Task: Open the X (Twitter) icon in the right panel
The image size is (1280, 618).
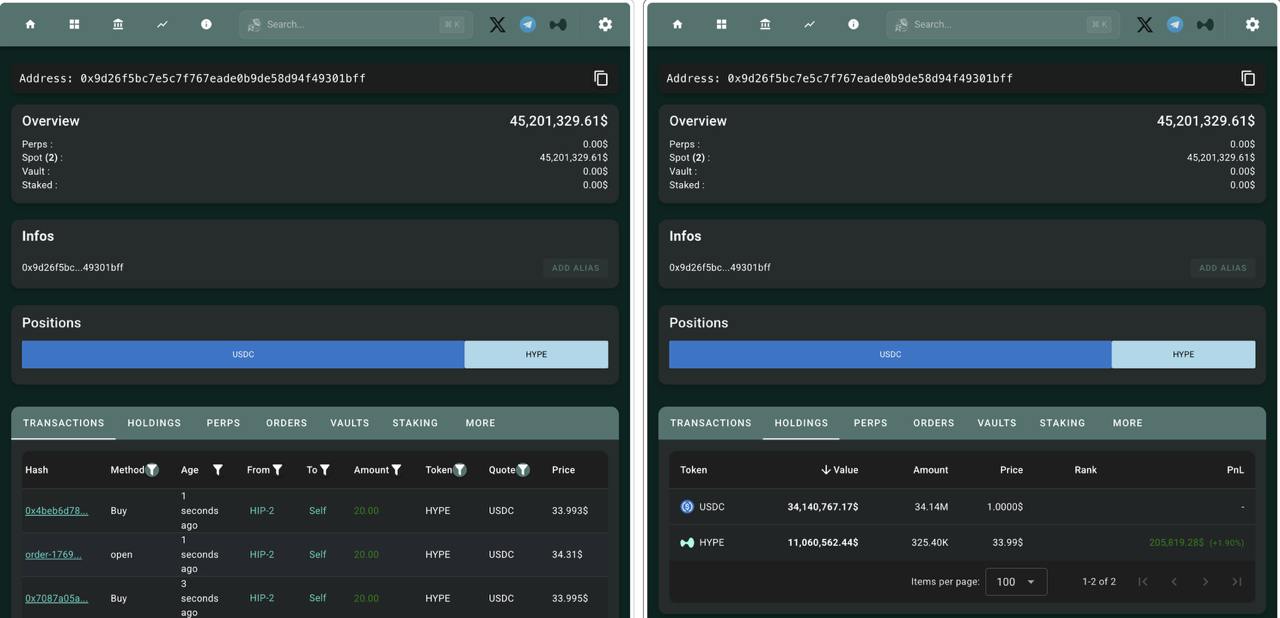Action: click(x=1144, y=24)
